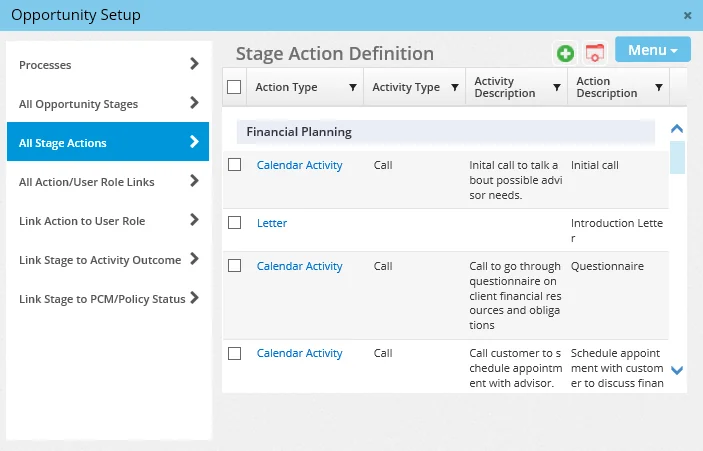Open the Action Description column filter

click(659, 87)
